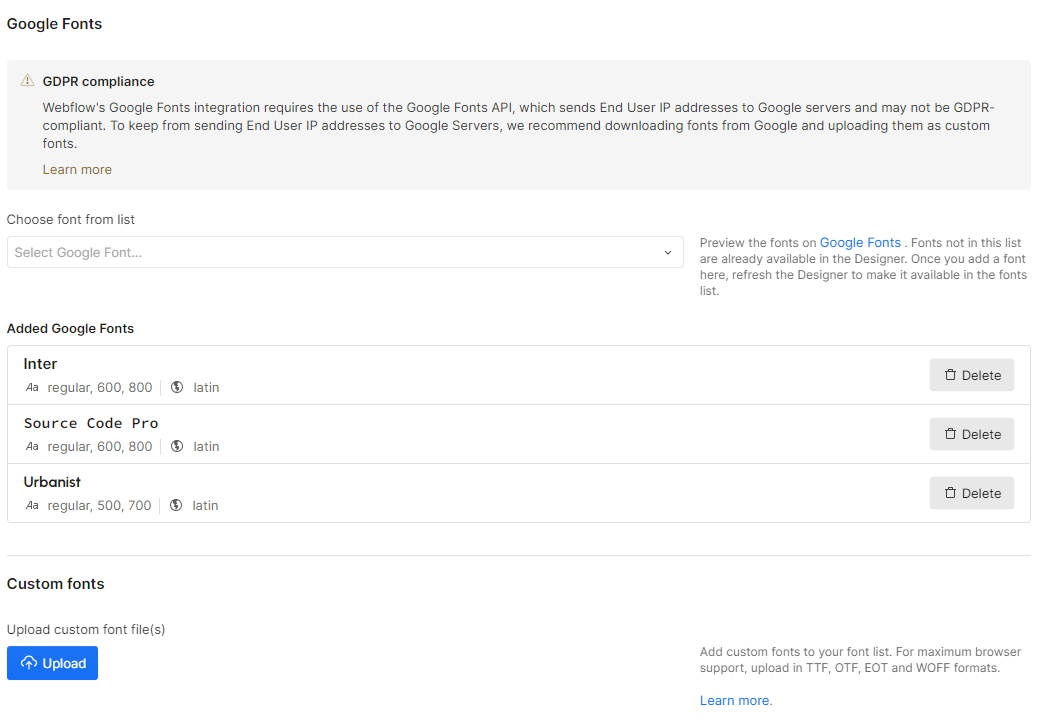Click 'latin' subset label in Inter row
The image size is (1050, 725).
[206, 387]
